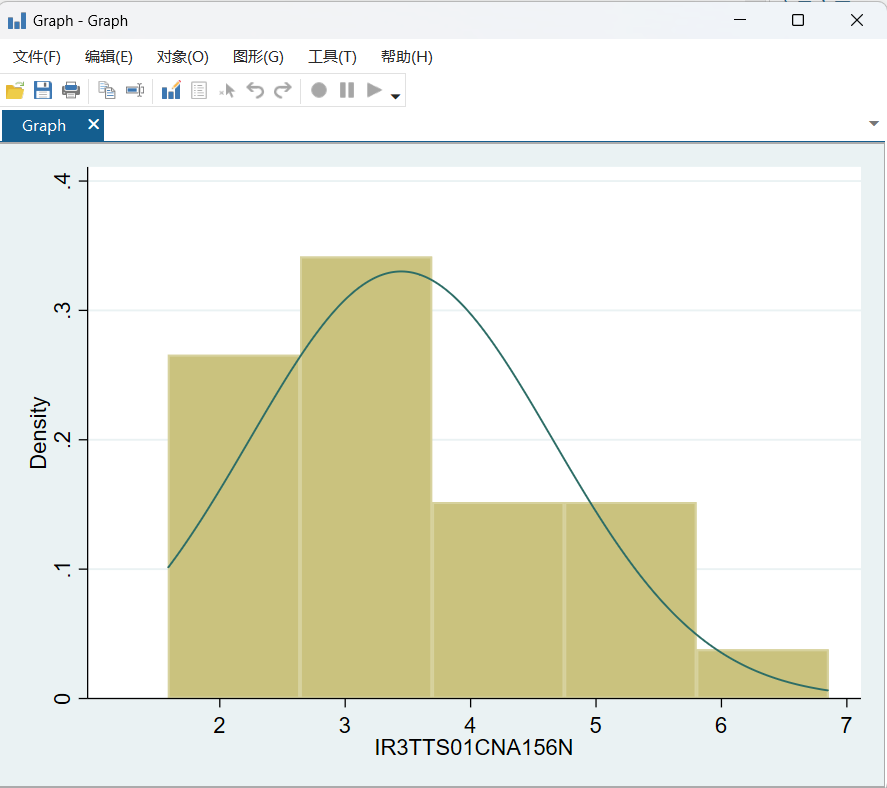Close the Graph tab with its X

(x=93, y=125)
